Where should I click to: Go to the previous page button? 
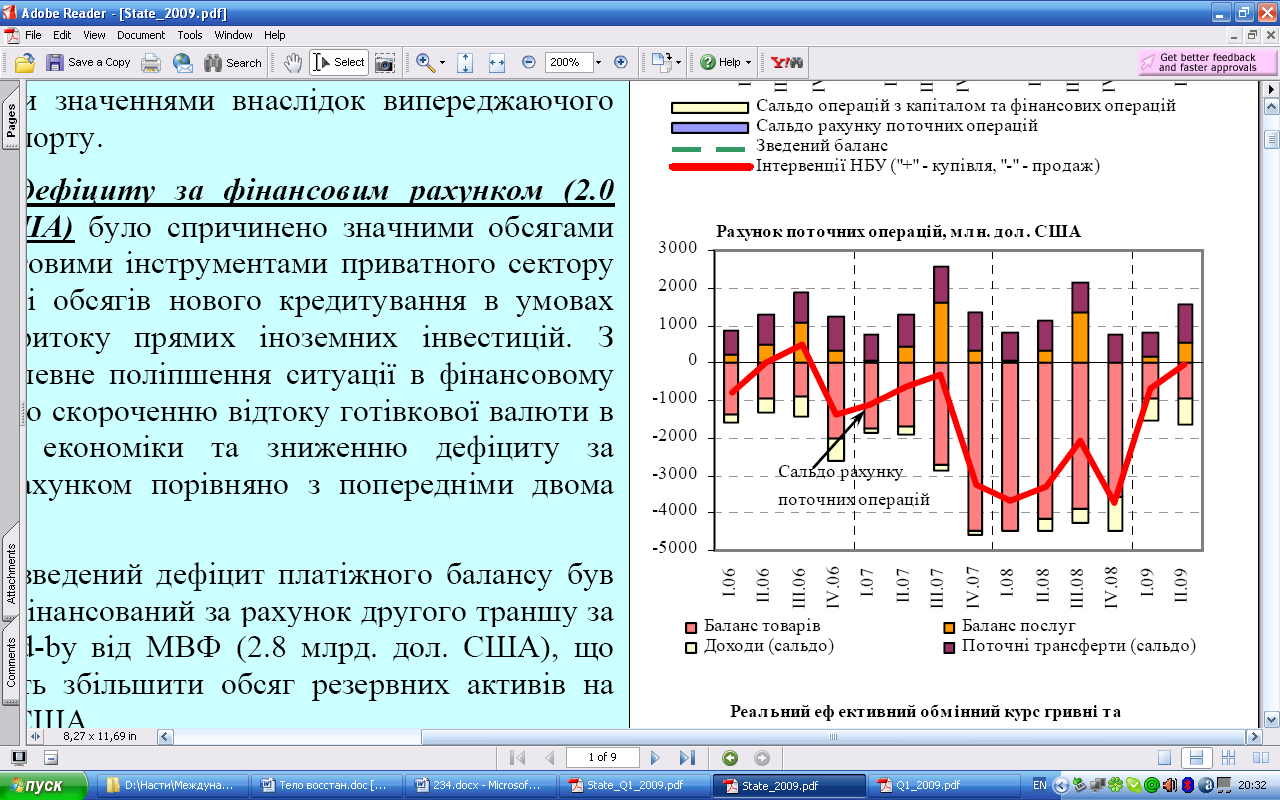[x=549, y=758]
